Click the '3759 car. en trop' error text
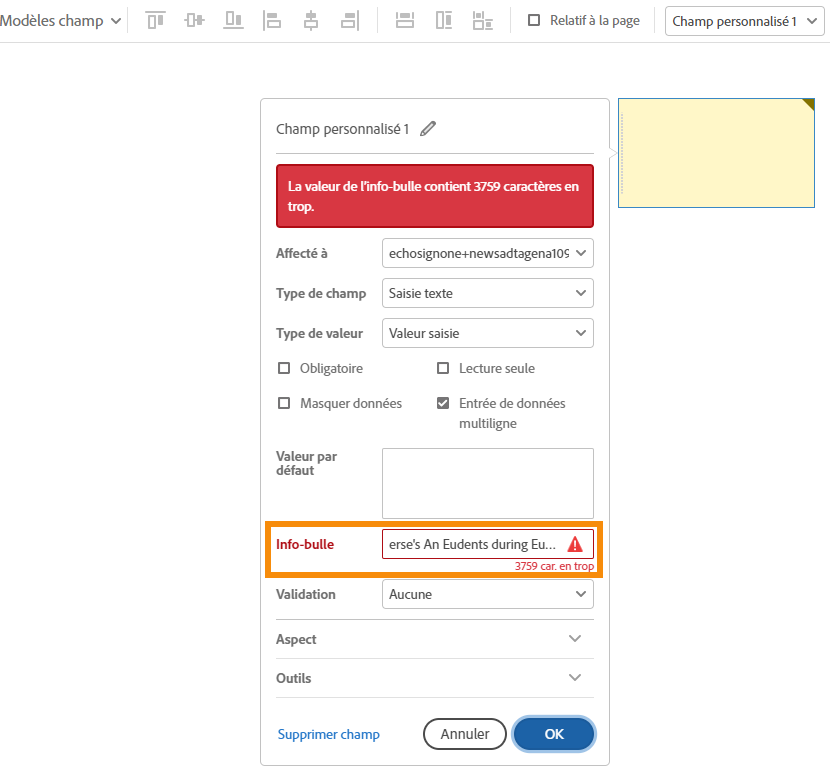The width and height of the screenshot is (830, 769). (x=554, y=566)
